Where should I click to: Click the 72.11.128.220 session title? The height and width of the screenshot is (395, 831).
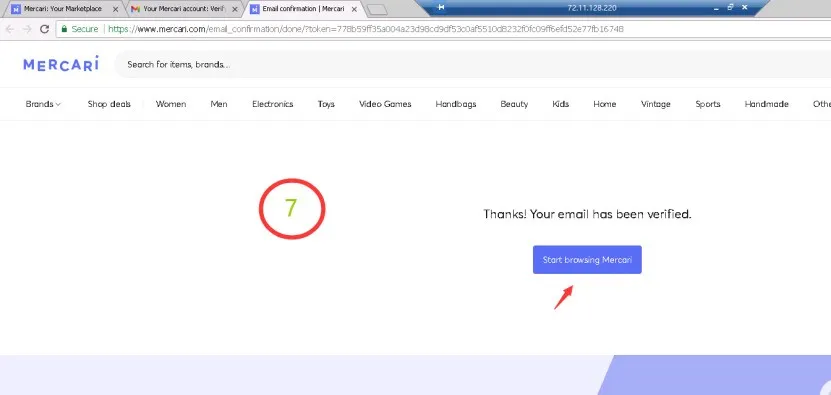[x=591, y=8]
